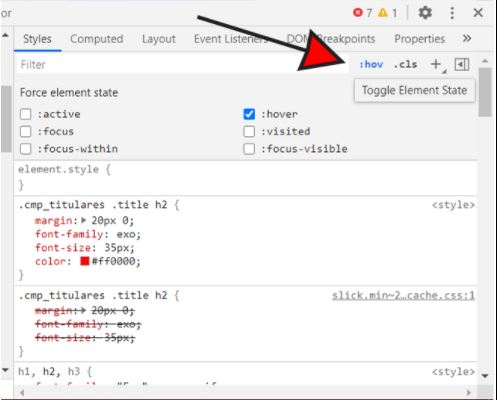This screenshot has width=497, height=400.
Task: Click the left pane scroll-up arrow
Action: 6,35
